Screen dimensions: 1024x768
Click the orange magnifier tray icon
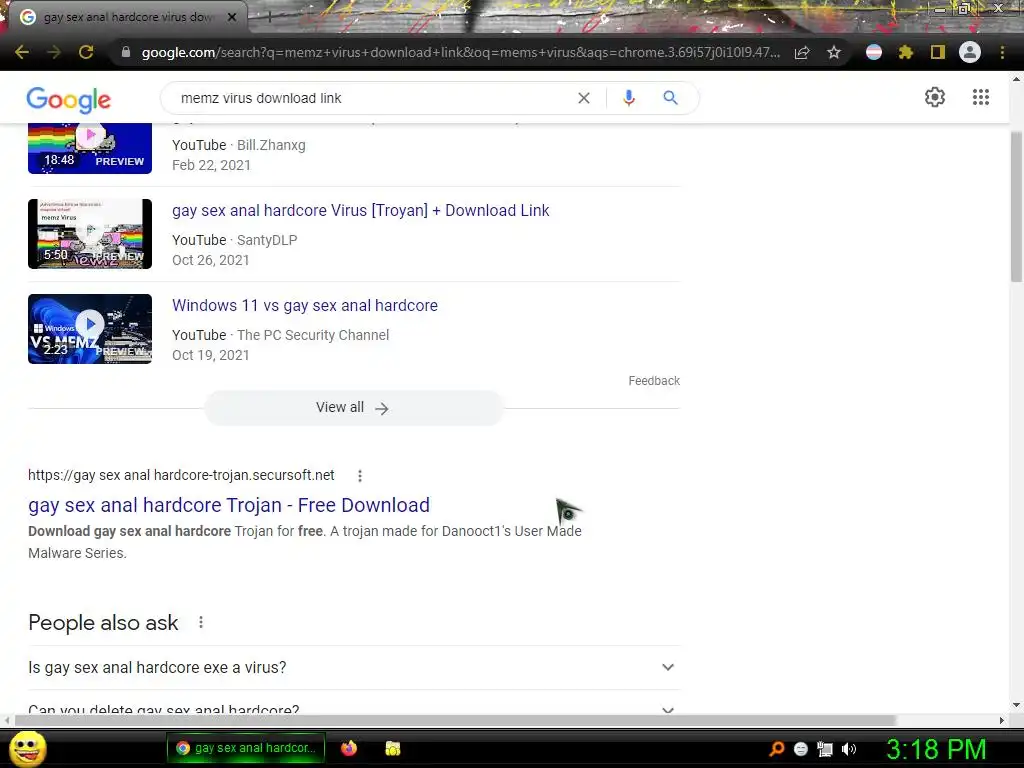tap(776, 749)
